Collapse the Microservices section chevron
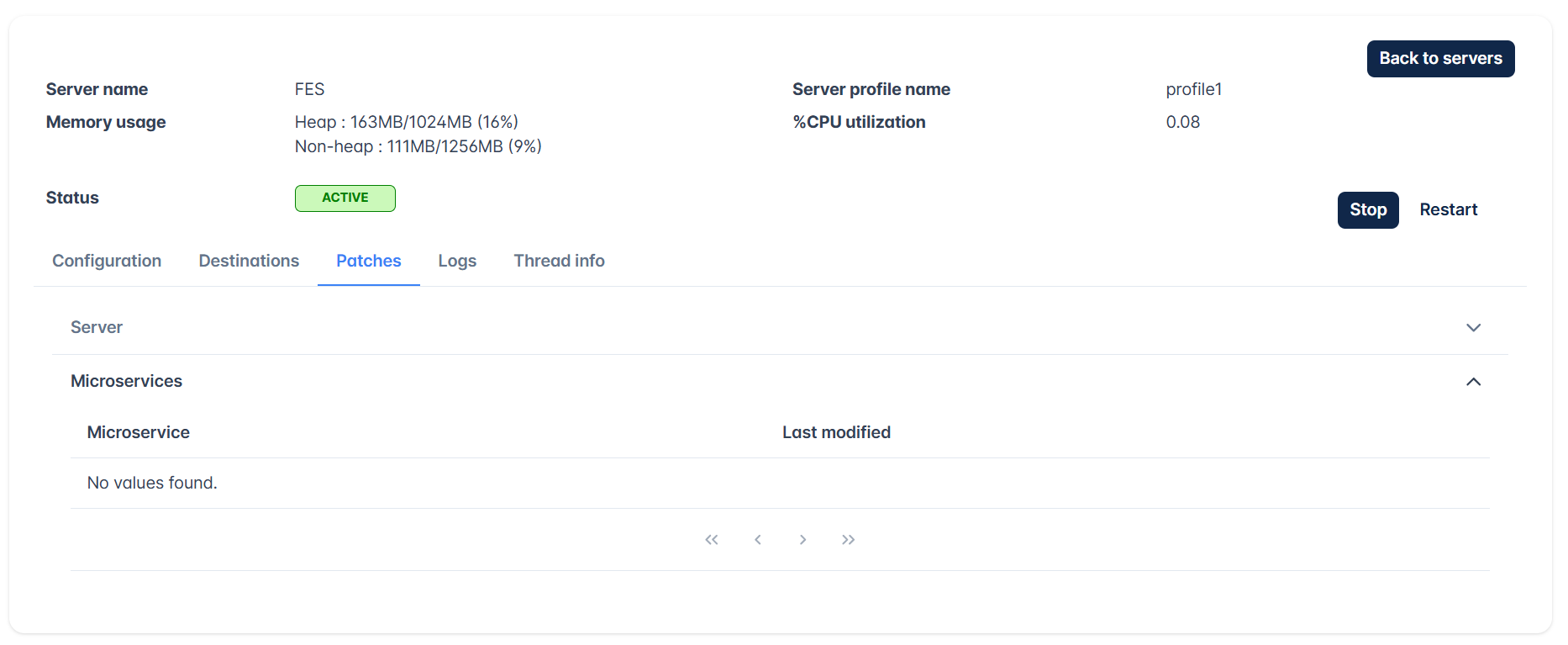Image resolution: width=1568 pixels, height=645 pixels. [1473, 382]
